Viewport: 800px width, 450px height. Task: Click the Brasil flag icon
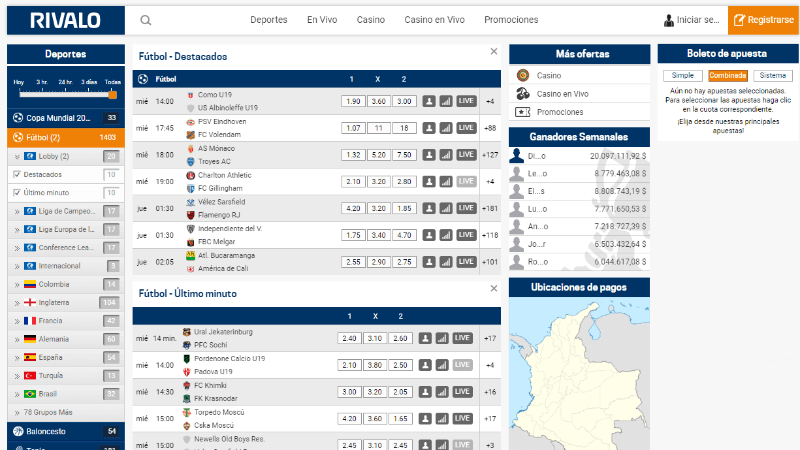click(x=30, y=394)
